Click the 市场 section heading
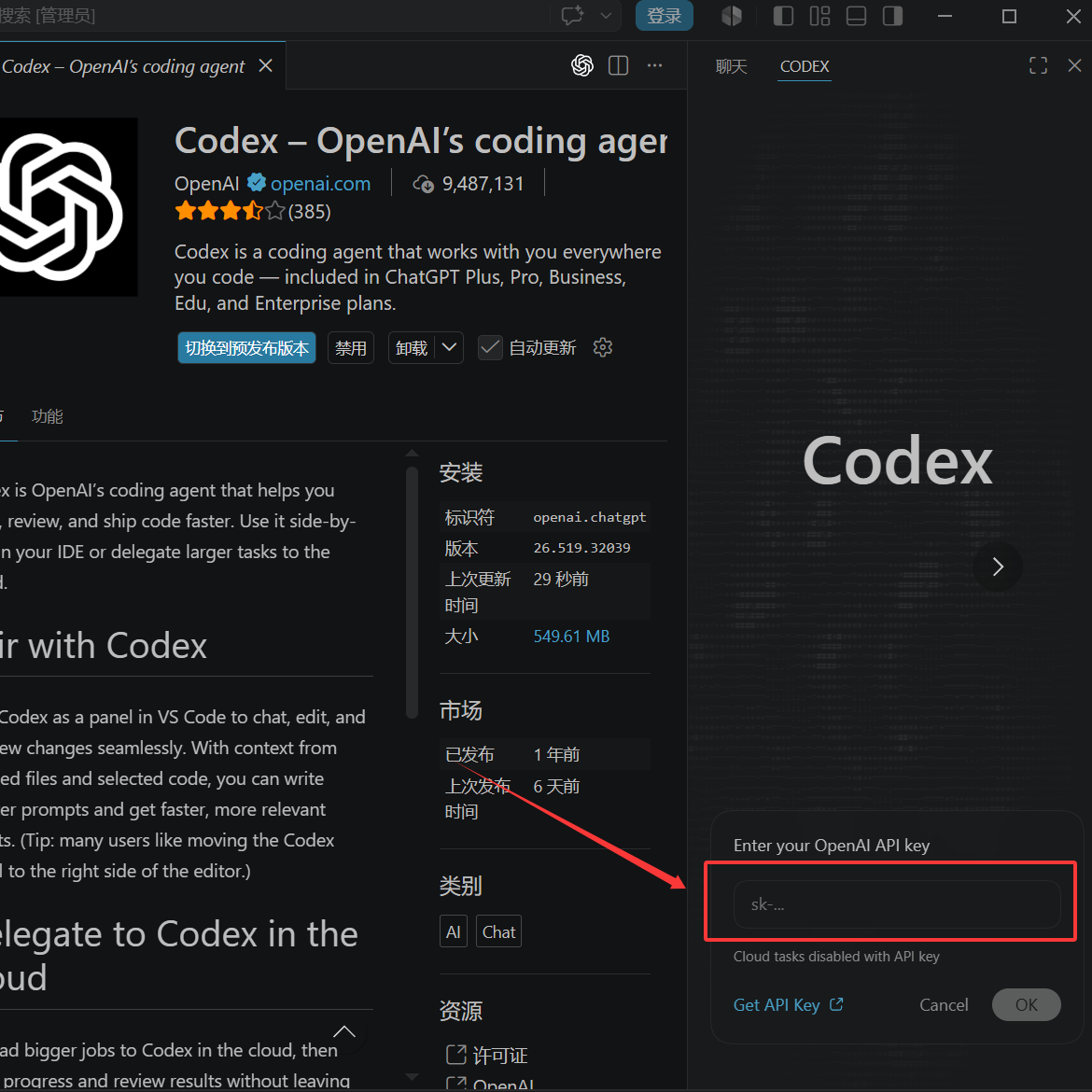 point(461,711)
